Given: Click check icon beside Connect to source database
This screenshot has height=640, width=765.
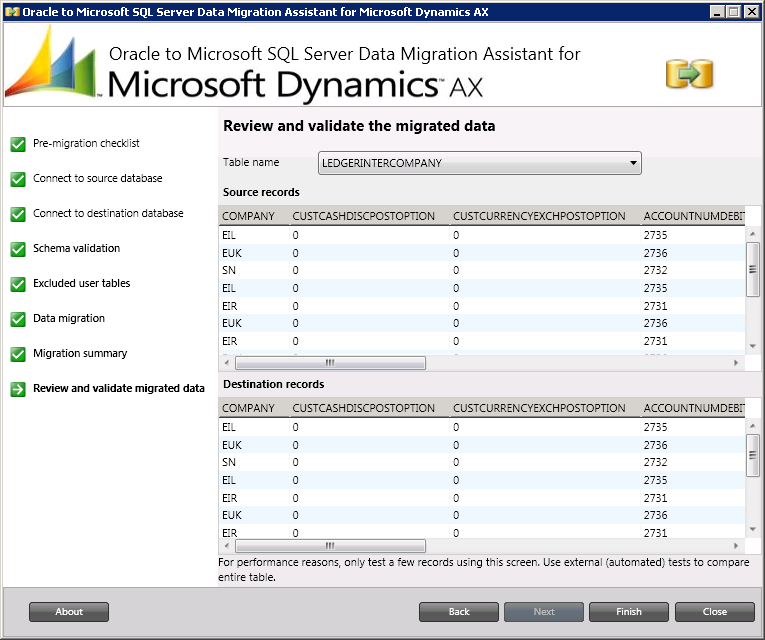Looking at the screenshot, I should 18,179.
